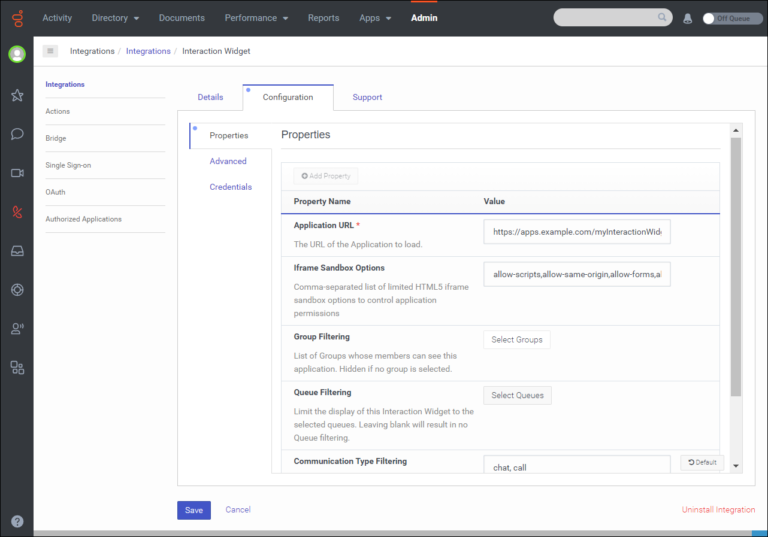The image size is (768, 537).
Task: Open favorites star icon in sidebar
Action: [17, 95]
